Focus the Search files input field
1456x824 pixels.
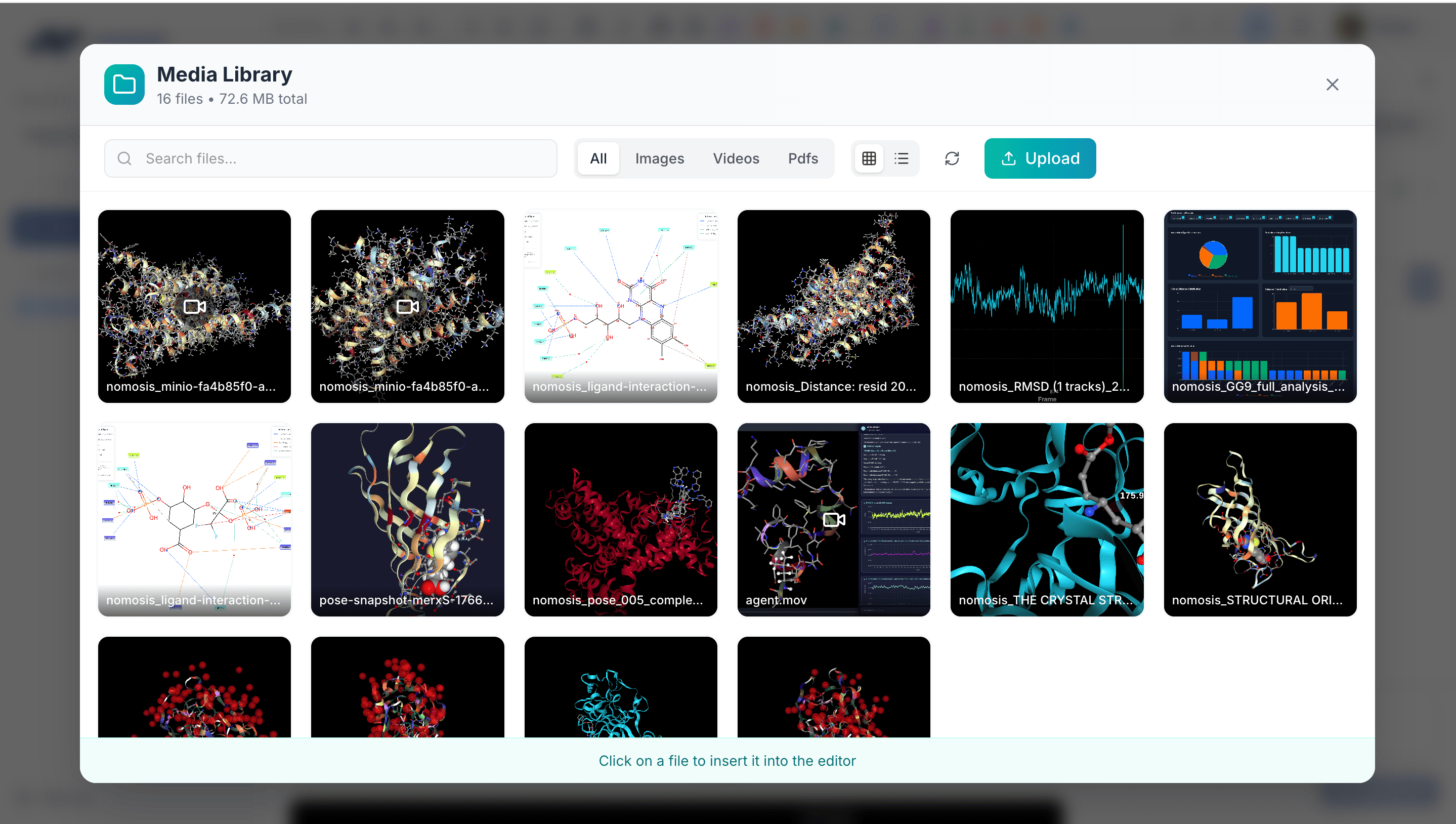click(x=339, y=158)
